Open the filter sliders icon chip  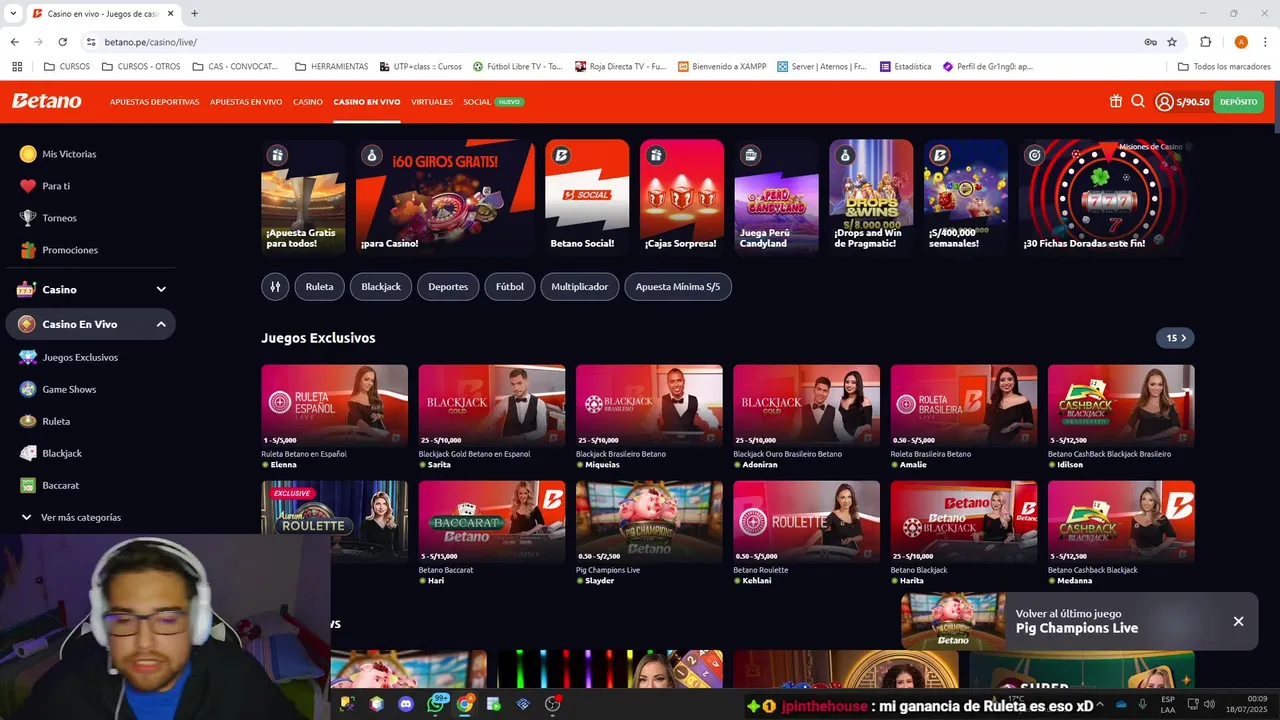(x=275, y=286)
